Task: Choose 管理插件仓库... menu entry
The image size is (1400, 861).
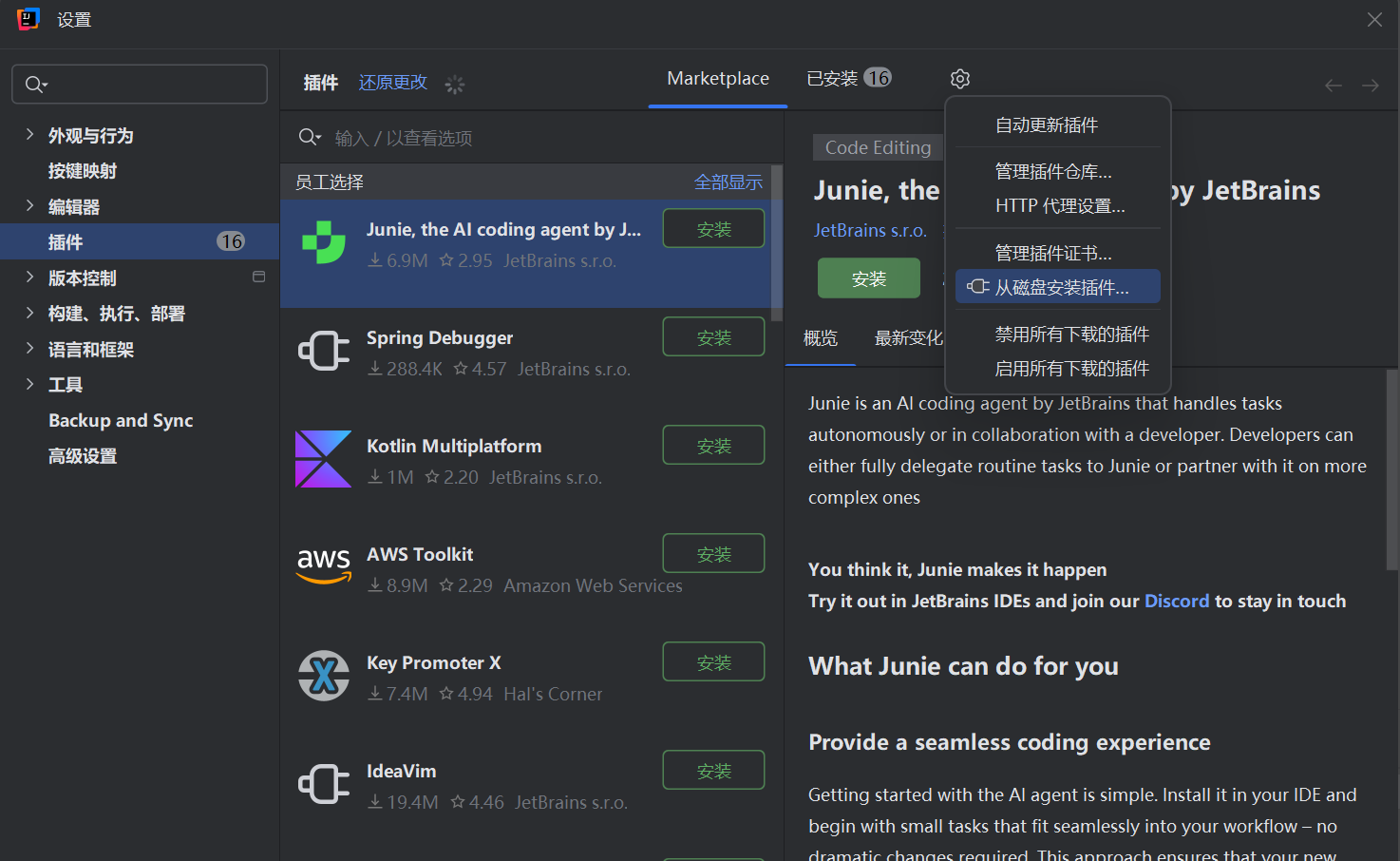Action: pyautogui.click(x=1058, y=172)
